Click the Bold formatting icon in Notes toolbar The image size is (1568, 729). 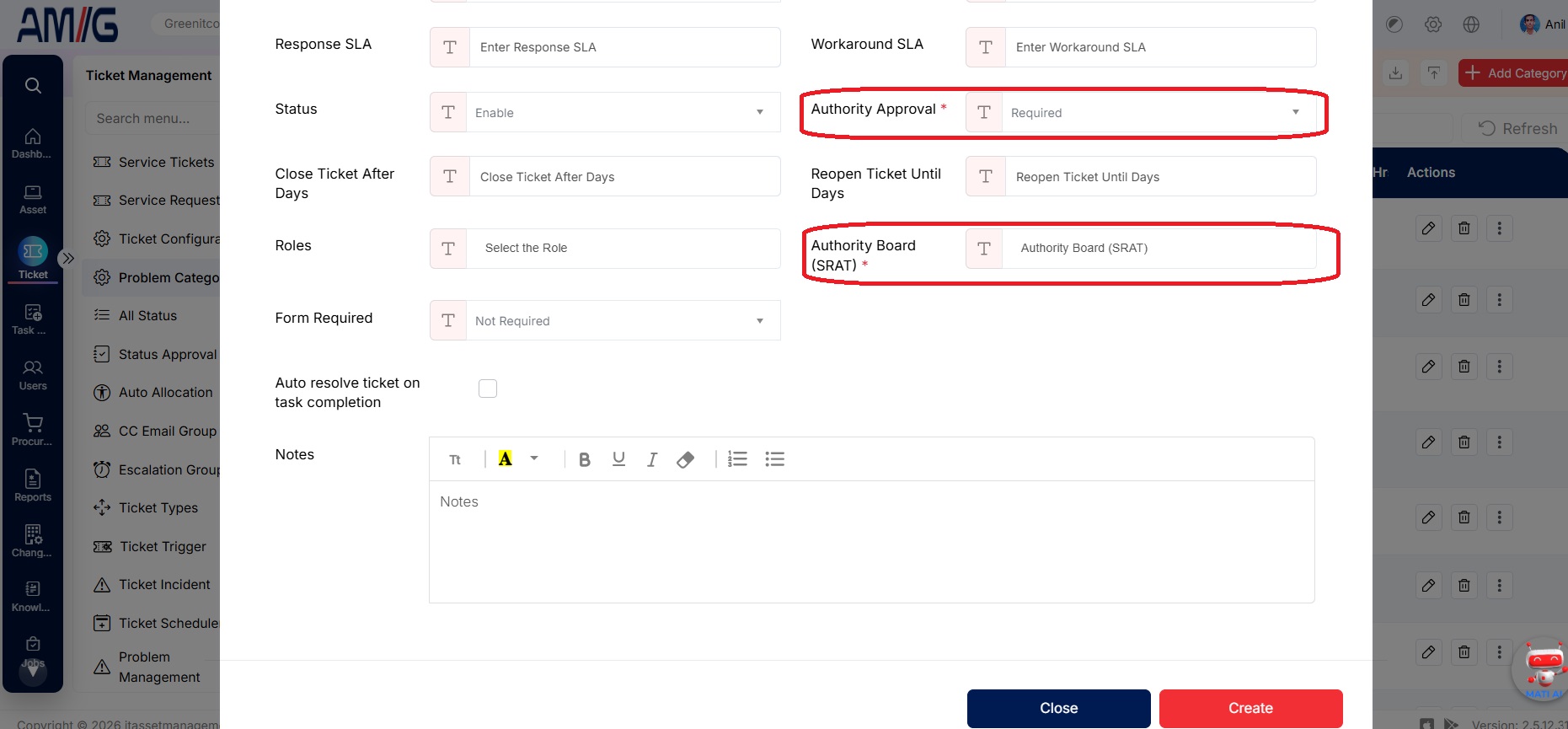(584, 459)
